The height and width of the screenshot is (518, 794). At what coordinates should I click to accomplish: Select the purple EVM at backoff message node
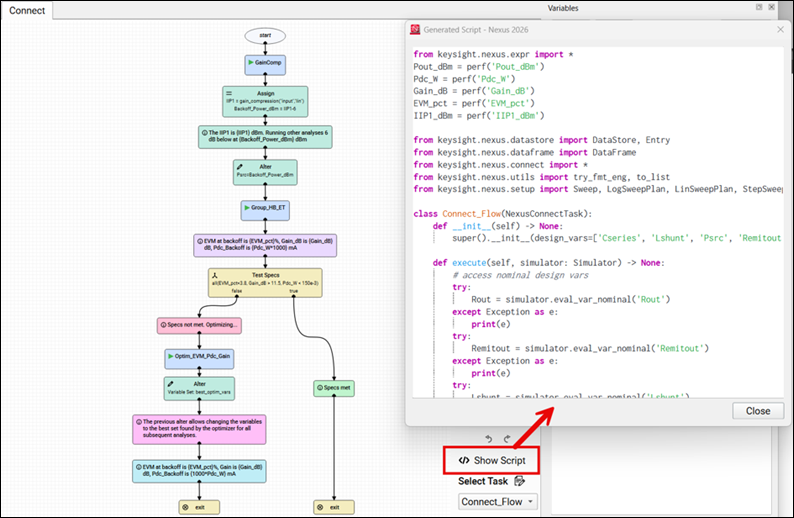pyautogui.click(x=265, y=245)
